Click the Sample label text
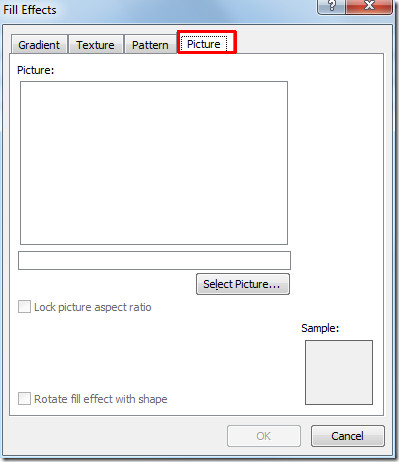 320,328
